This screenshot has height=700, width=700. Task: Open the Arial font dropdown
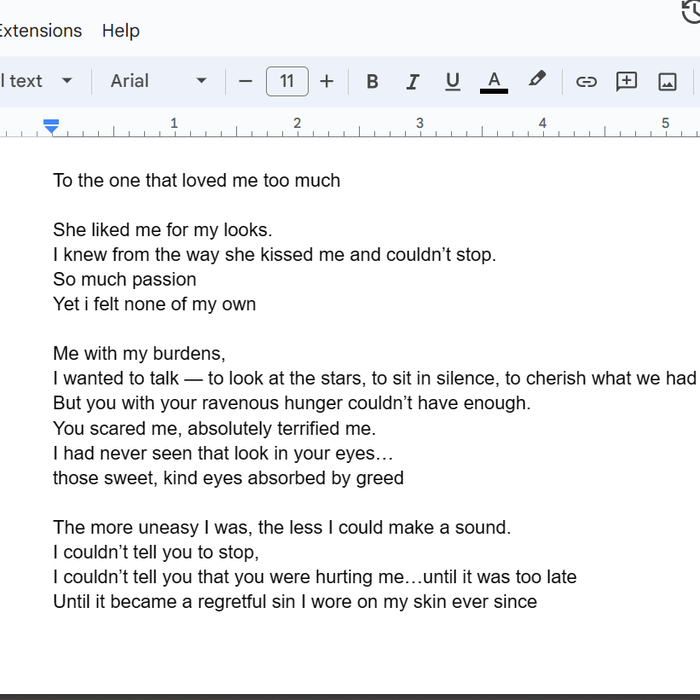tap(157, 81)
